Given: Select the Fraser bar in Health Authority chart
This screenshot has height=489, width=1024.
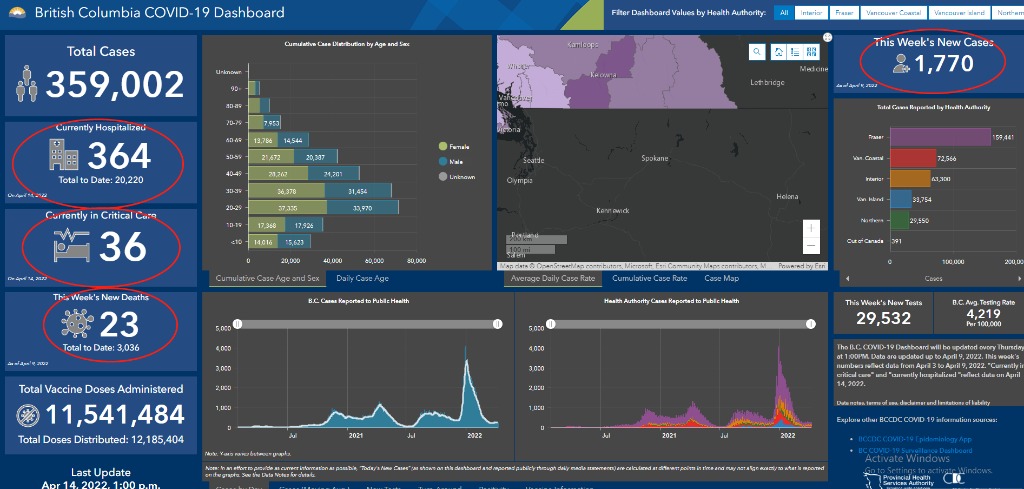Looking at the screenshot, I should [x=941, y=137].
